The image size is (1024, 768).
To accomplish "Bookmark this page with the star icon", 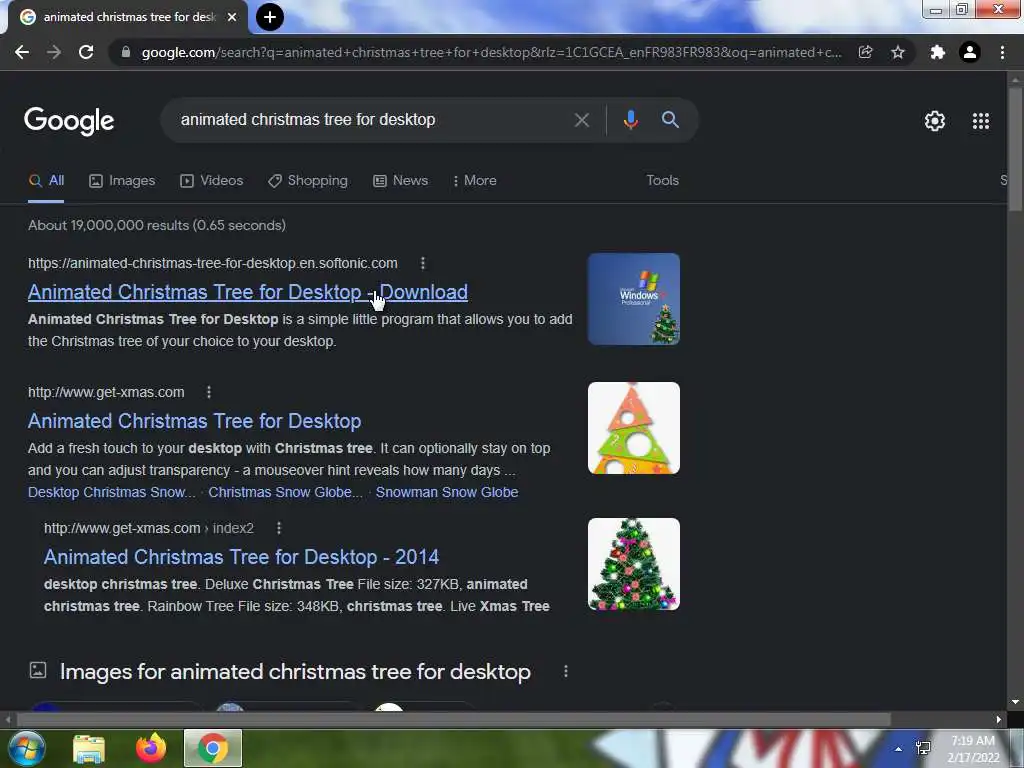I will tap(898, 52).
